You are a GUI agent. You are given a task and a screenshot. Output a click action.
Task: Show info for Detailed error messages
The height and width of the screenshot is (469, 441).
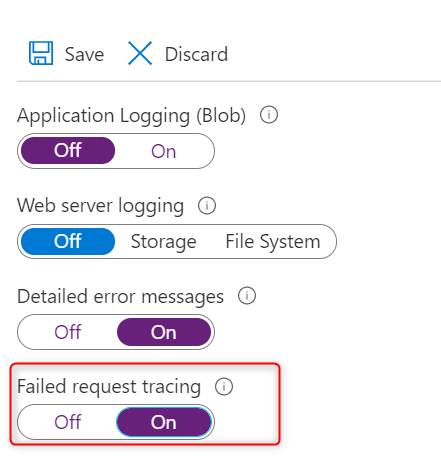point(247,296)
